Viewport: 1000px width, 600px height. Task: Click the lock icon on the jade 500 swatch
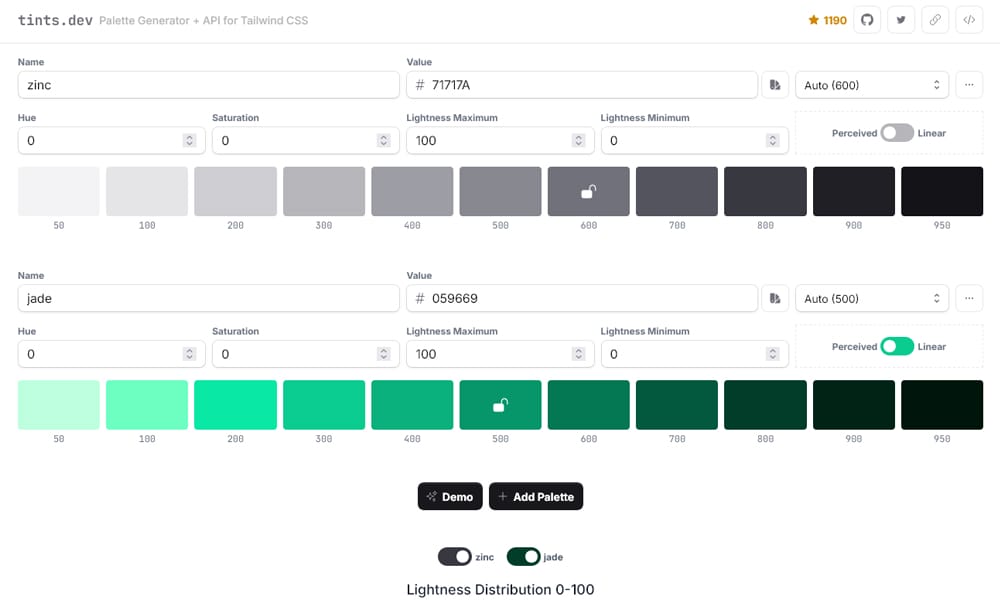[500, 403]
